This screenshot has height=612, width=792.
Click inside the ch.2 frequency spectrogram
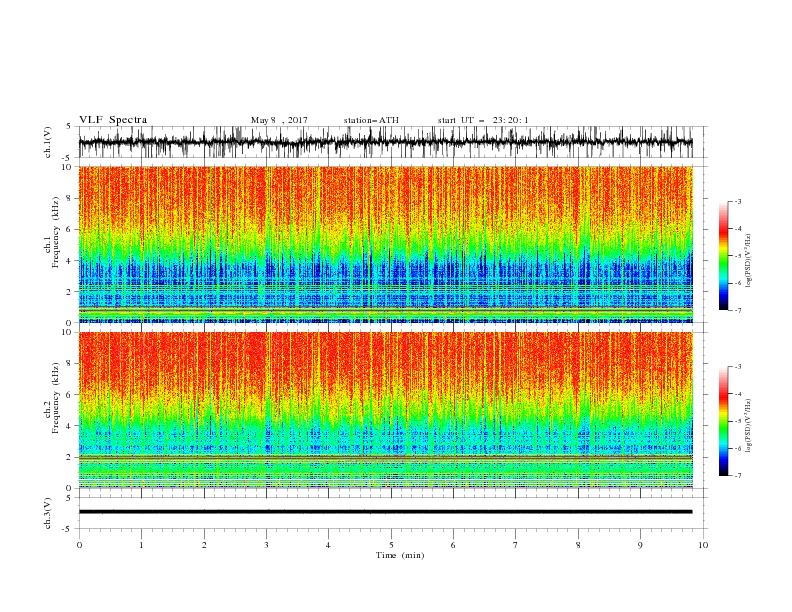[385, 410]
